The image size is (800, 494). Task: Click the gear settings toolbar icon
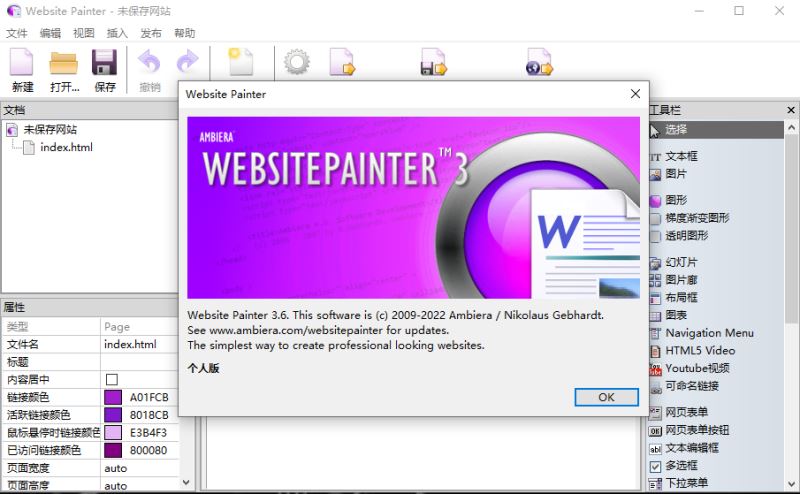pyautogui.click(x=297, y=62)
